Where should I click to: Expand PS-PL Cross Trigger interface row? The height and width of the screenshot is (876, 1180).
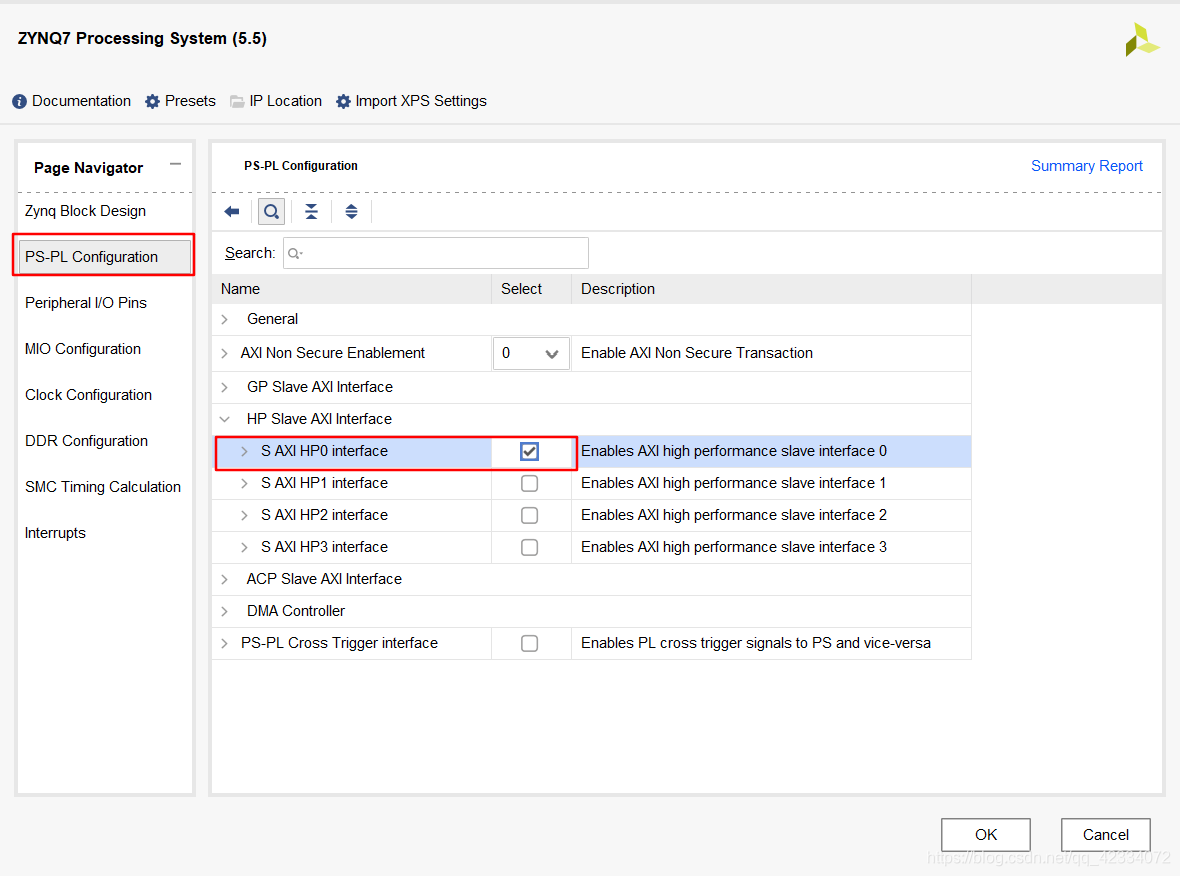[225, 643]
